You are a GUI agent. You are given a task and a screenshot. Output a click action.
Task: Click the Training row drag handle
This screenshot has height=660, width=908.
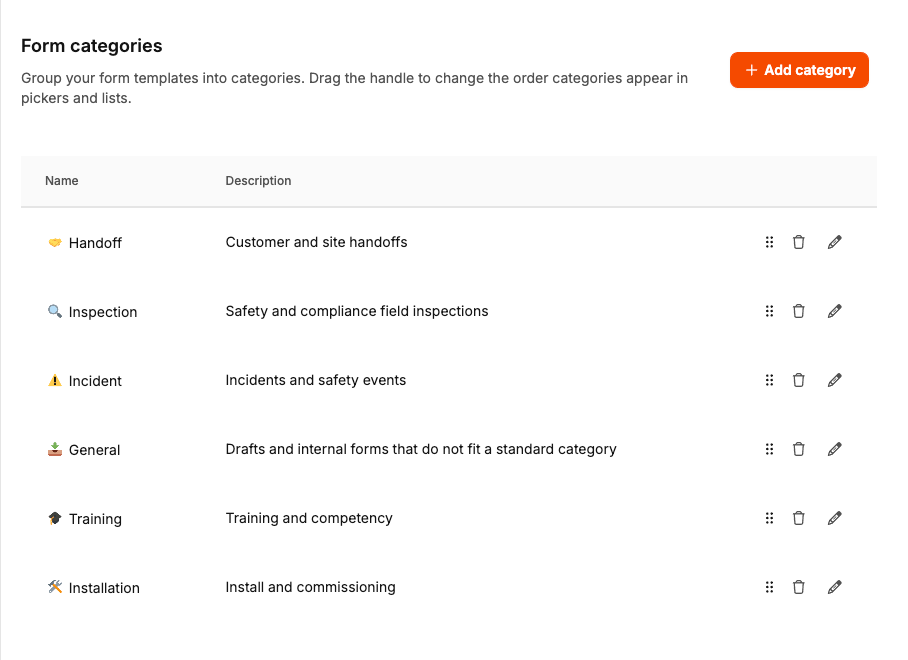pos(769,518)
